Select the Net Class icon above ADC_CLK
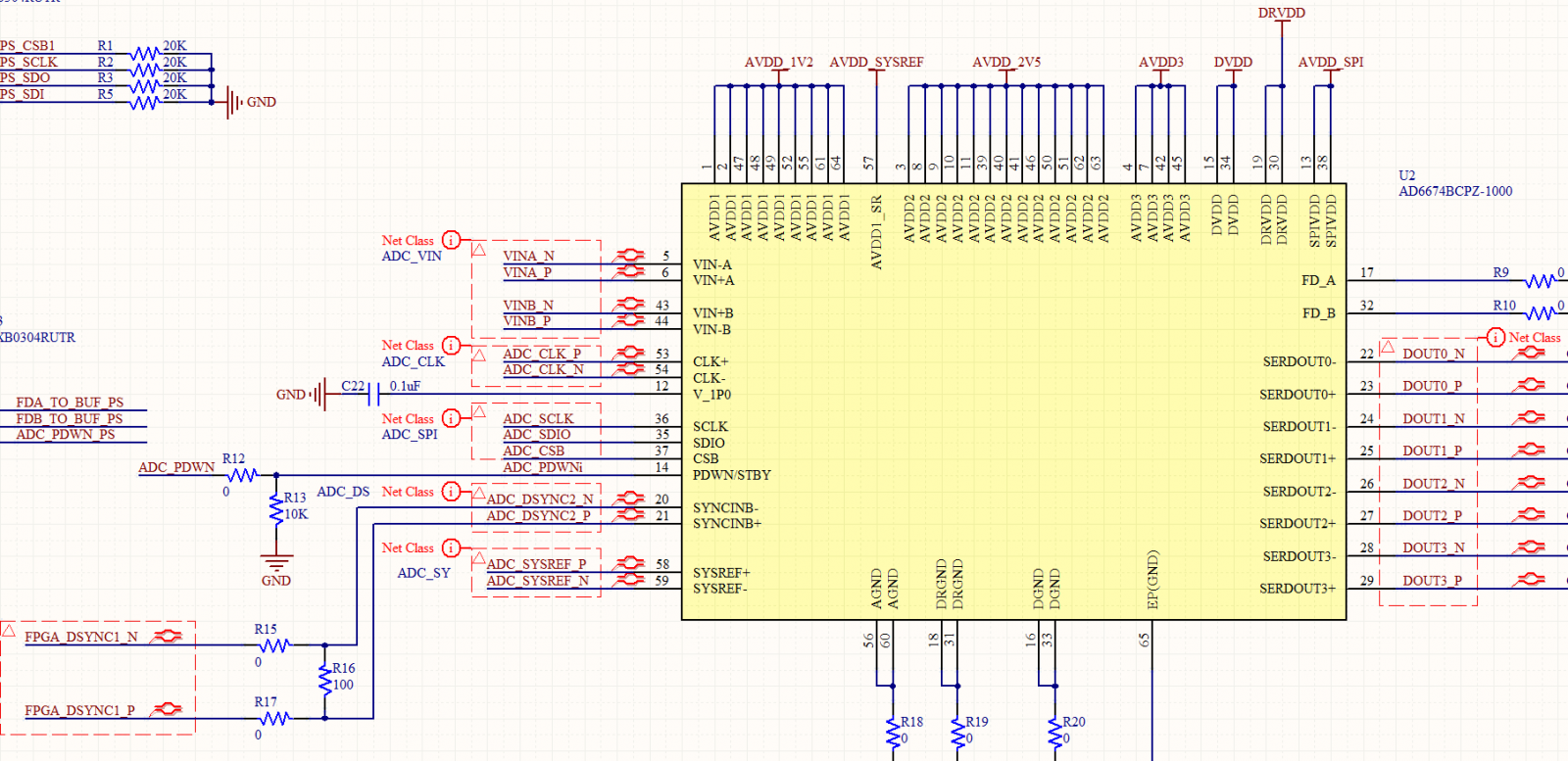 [x=451, y=345]
